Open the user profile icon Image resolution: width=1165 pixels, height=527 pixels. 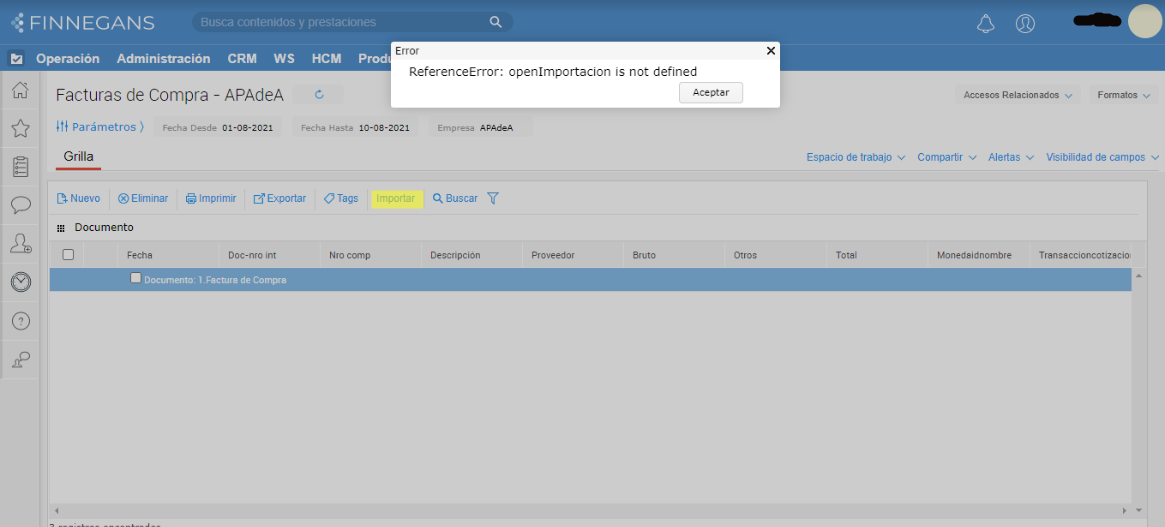pos(1025,23)
